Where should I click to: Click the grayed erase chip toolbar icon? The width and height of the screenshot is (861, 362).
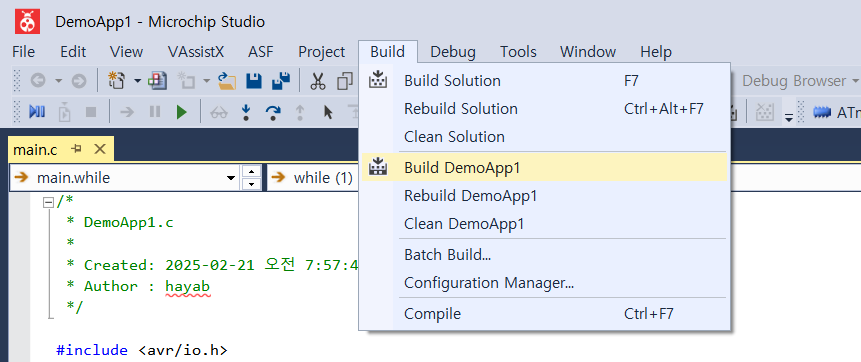(x=765, y=112)
